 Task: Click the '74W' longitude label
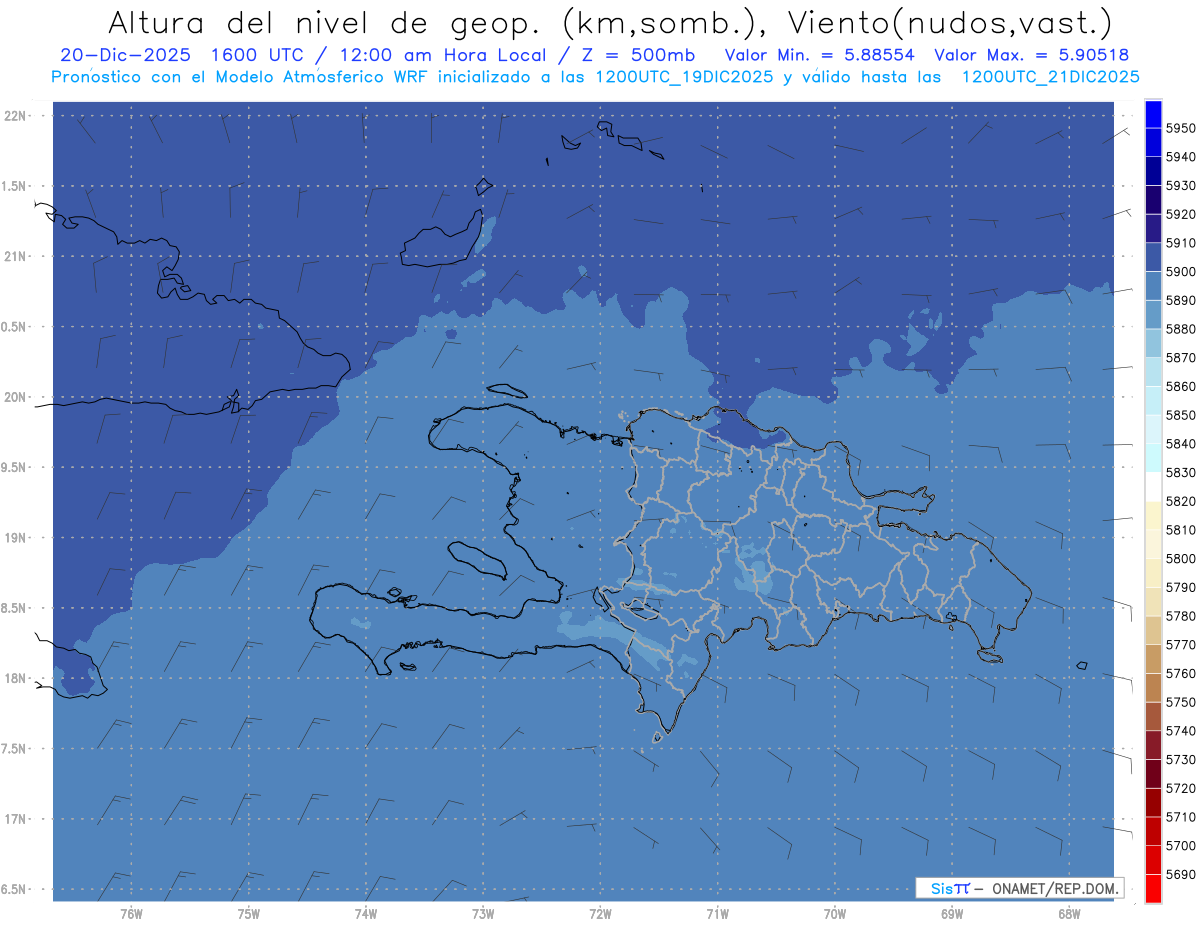pyautogui.click(x=365, y=913)
